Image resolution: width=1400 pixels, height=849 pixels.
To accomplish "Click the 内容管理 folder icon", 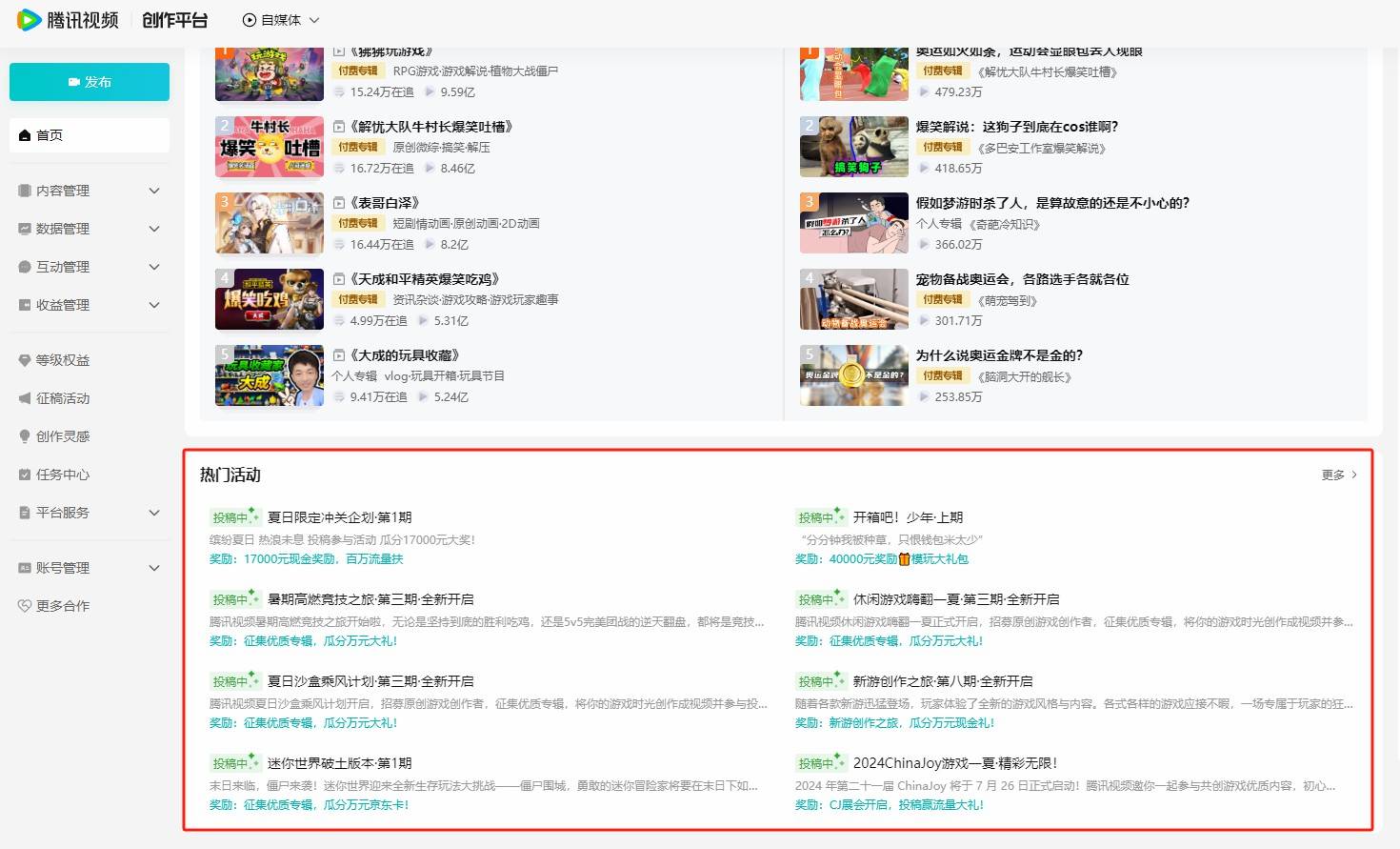I will (25, 191).
